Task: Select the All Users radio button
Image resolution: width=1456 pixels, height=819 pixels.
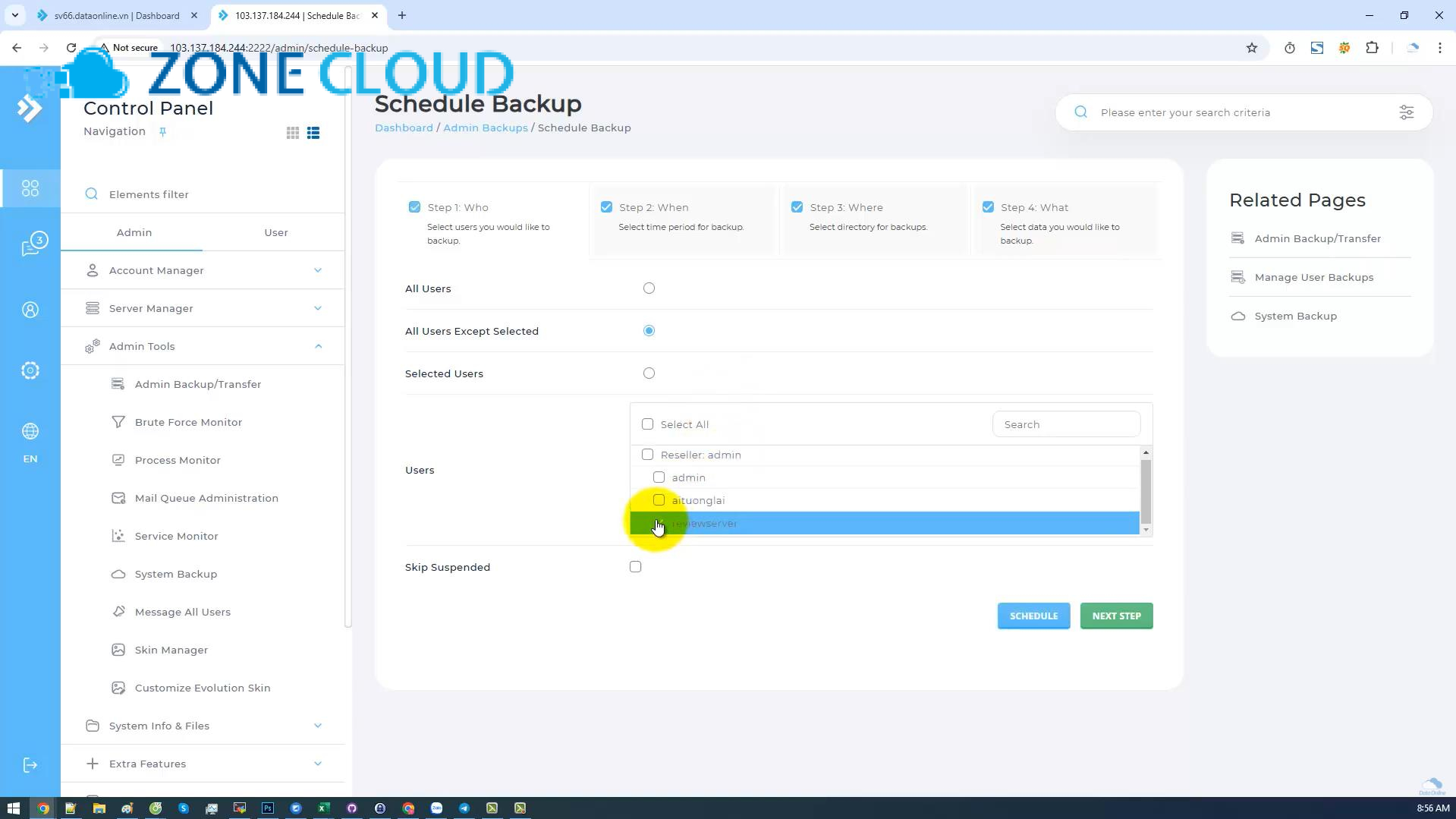Action: click(x=649, y=288)
